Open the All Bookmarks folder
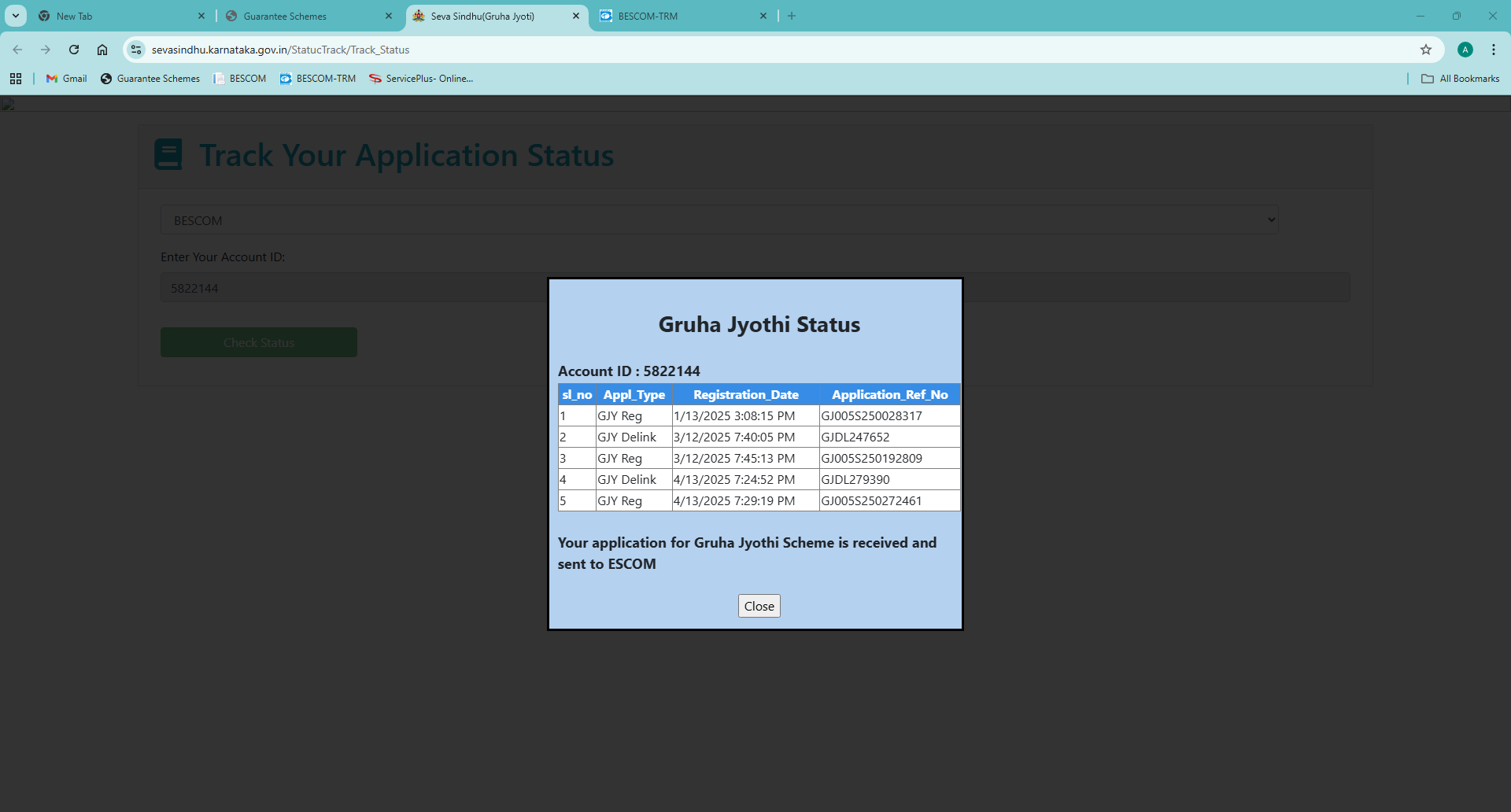The image size is (1511, 812). point(1461,79)
